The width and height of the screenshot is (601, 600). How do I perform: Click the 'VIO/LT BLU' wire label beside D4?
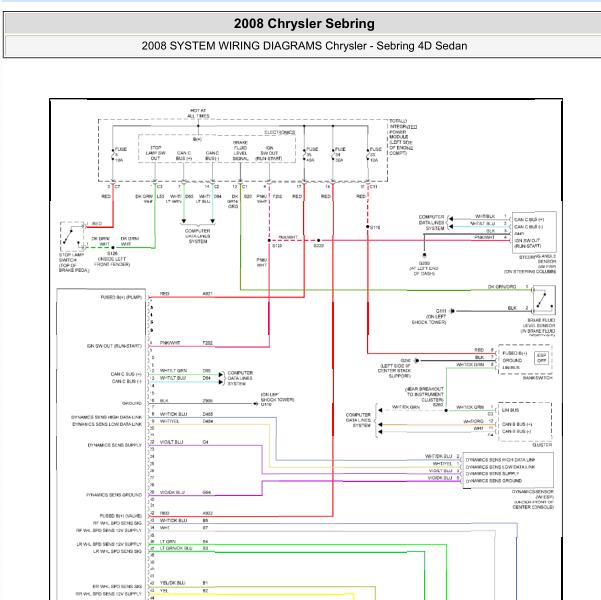(171, 442)
